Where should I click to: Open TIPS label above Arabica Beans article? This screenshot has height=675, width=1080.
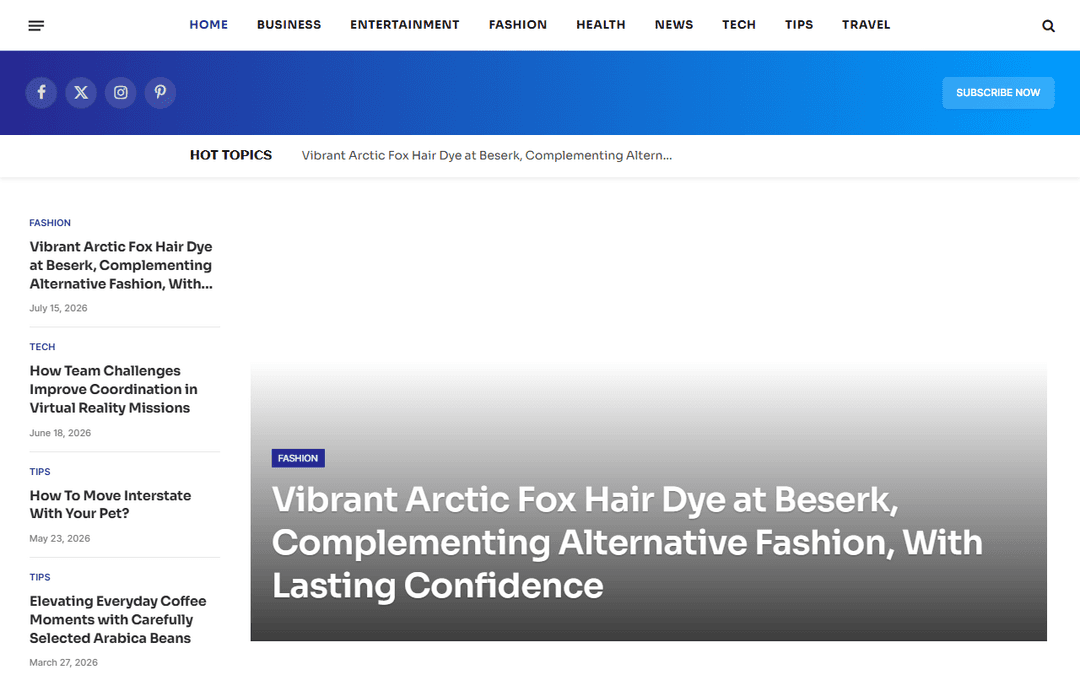[40, 577]
